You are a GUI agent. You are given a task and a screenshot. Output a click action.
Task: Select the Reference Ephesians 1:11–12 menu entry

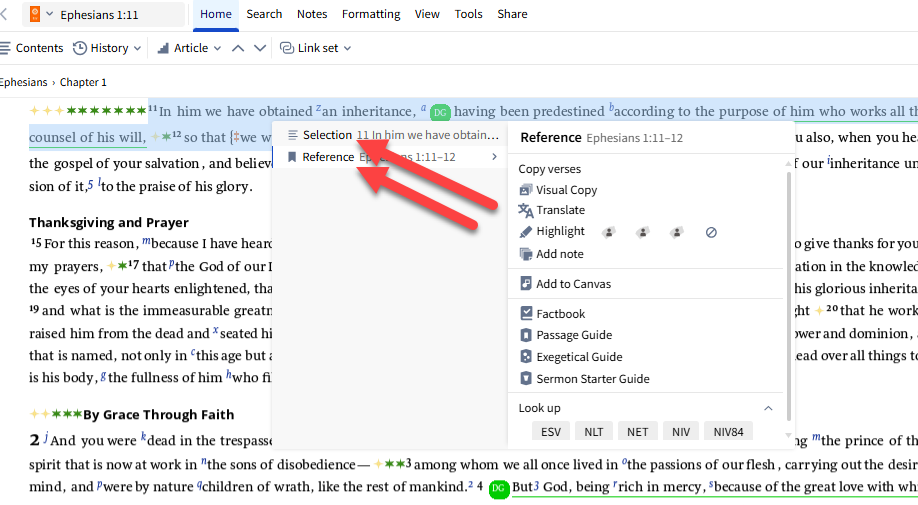389,157
